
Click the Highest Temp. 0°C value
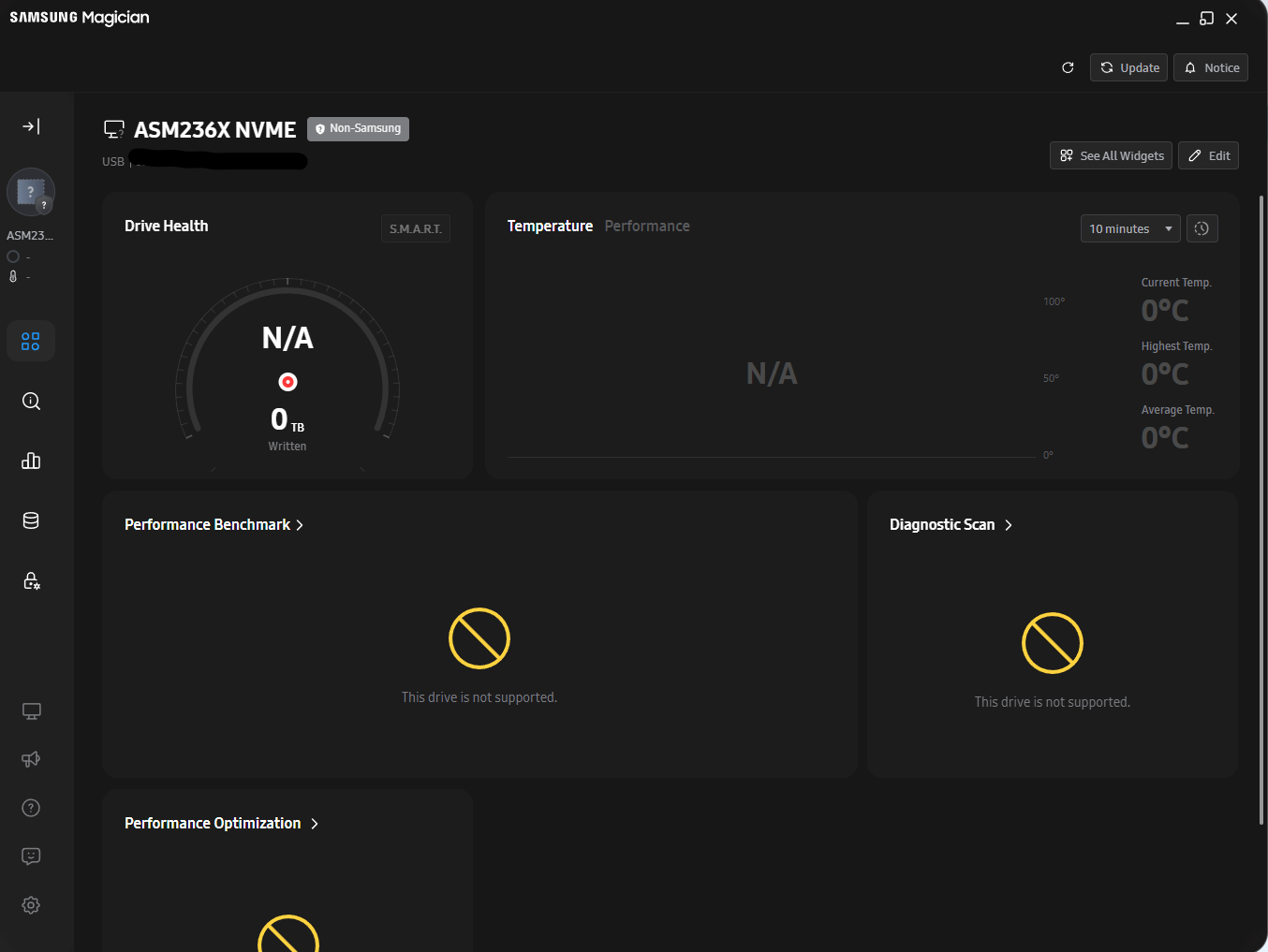coord(1165,373)
